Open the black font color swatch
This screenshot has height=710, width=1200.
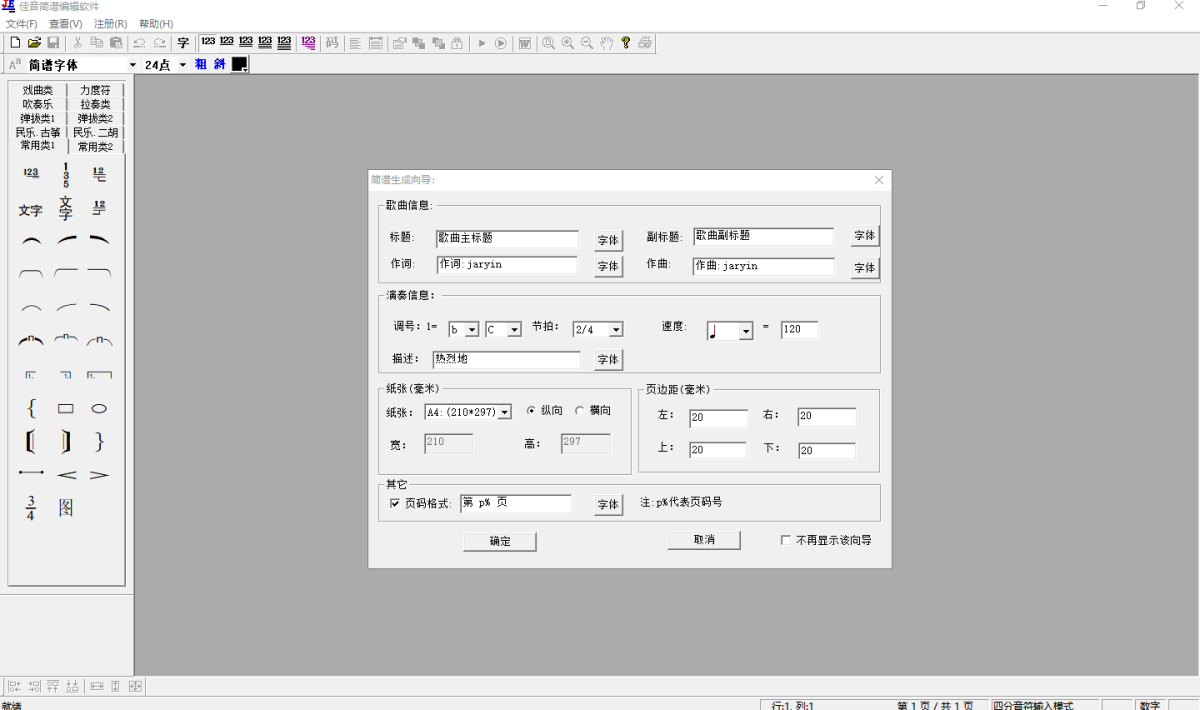pyautogui.click(x=240, y=64)
